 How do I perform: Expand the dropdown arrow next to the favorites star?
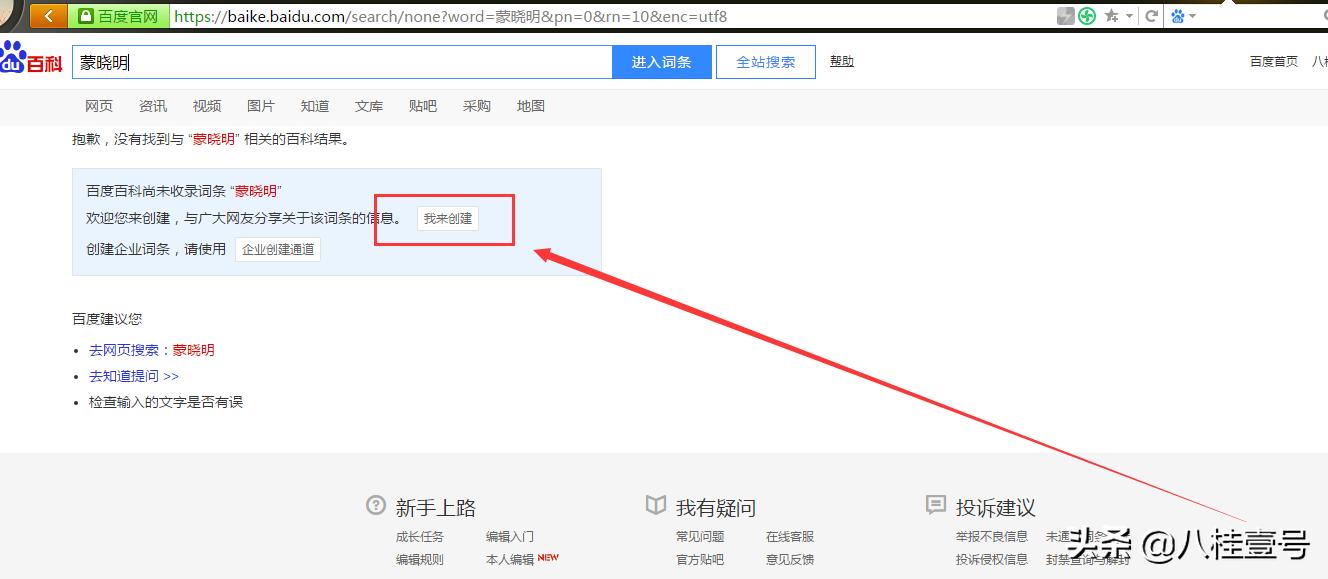pos(1129,15)
